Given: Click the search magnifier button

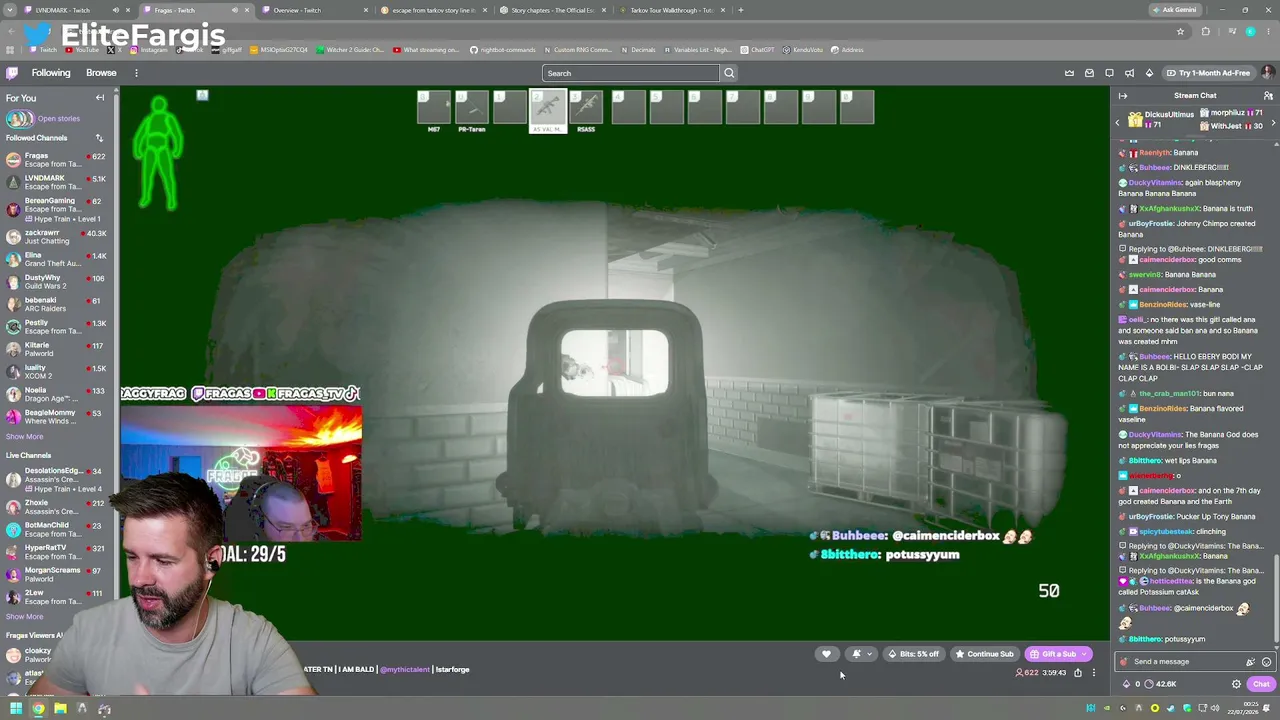Looking at the screenshot, I should coord(729,73).
